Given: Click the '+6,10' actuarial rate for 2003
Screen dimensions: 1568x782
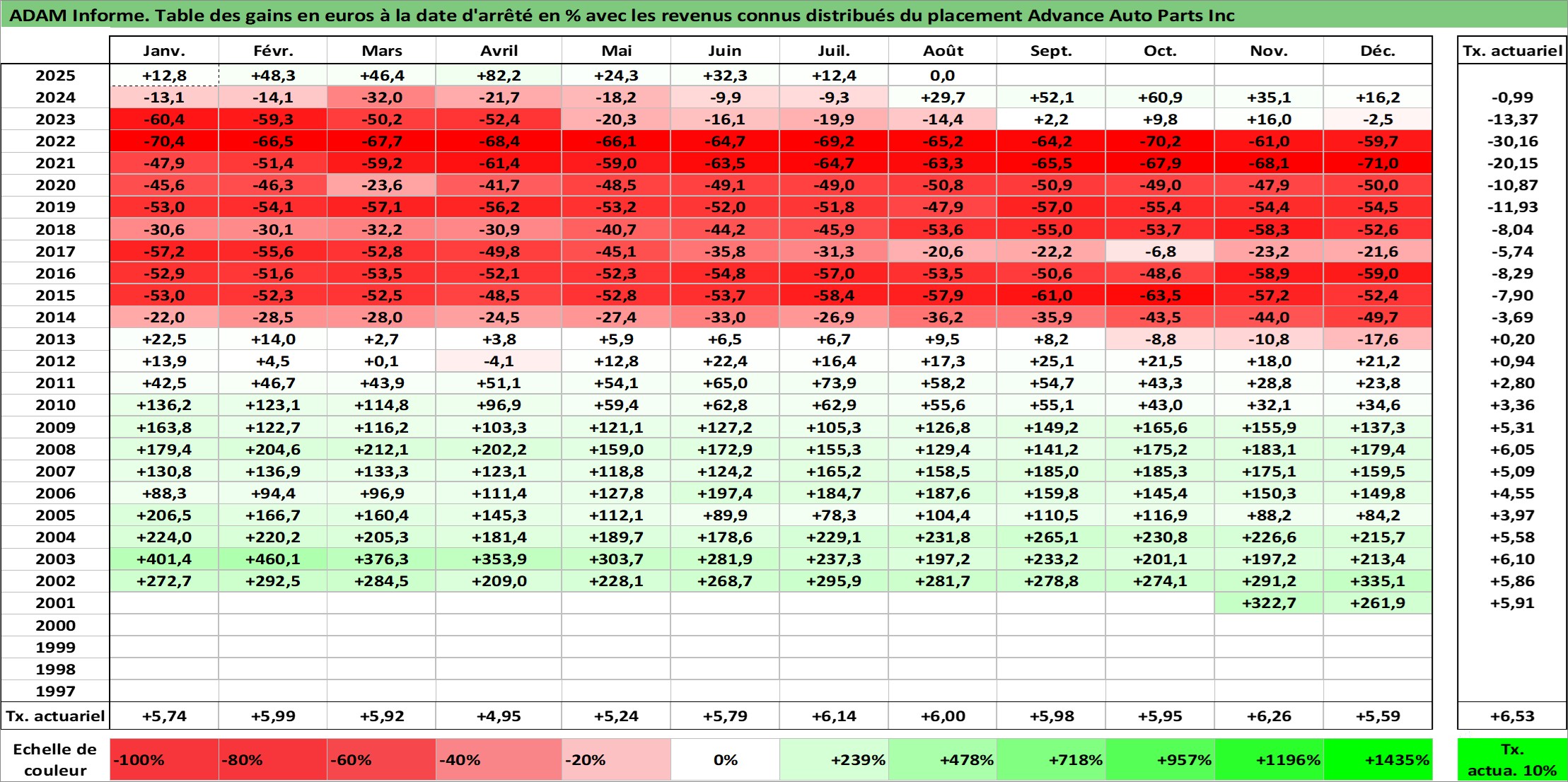Looking at the screenshot, I should point(1512,559).
